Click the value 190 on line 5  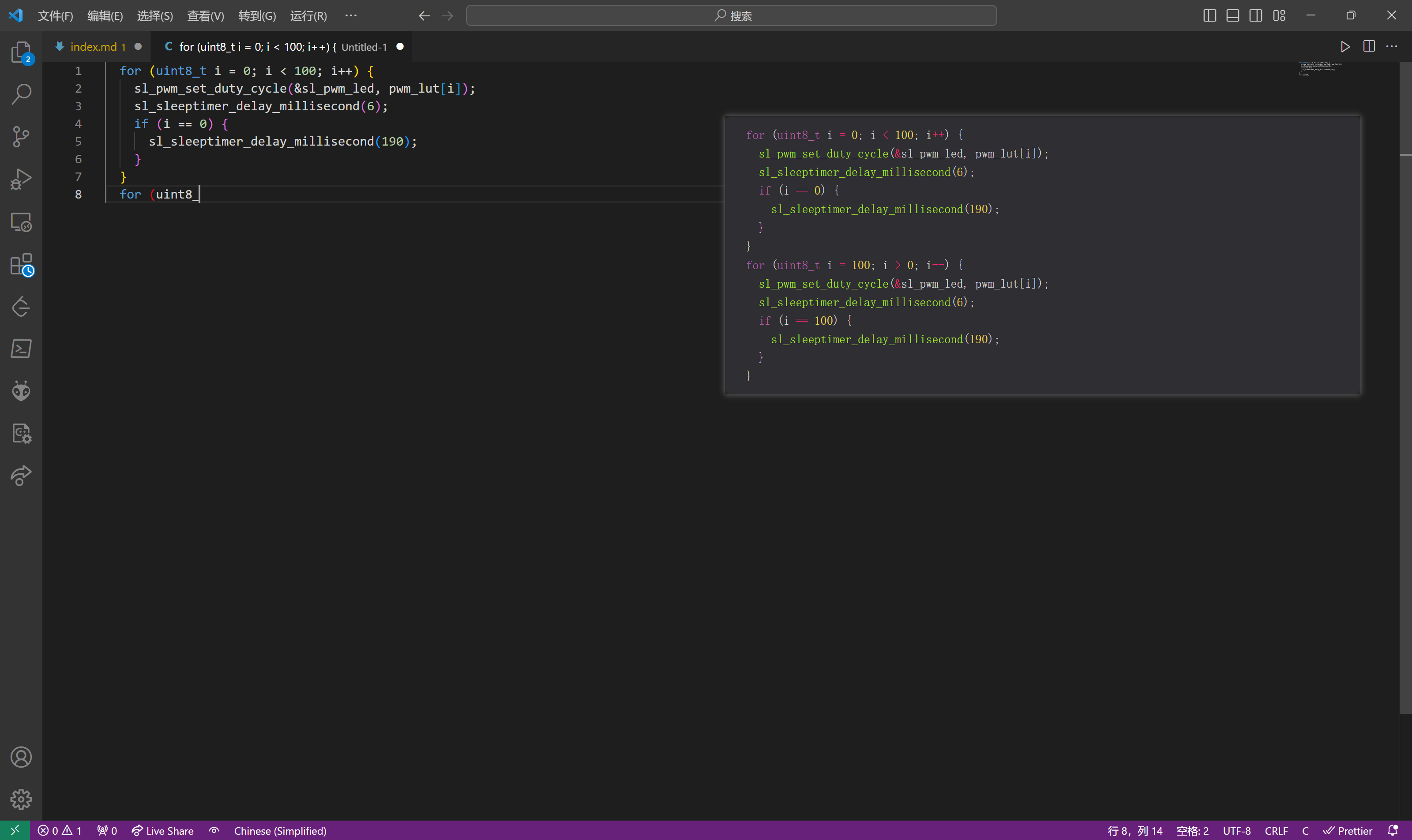(392, 141)
